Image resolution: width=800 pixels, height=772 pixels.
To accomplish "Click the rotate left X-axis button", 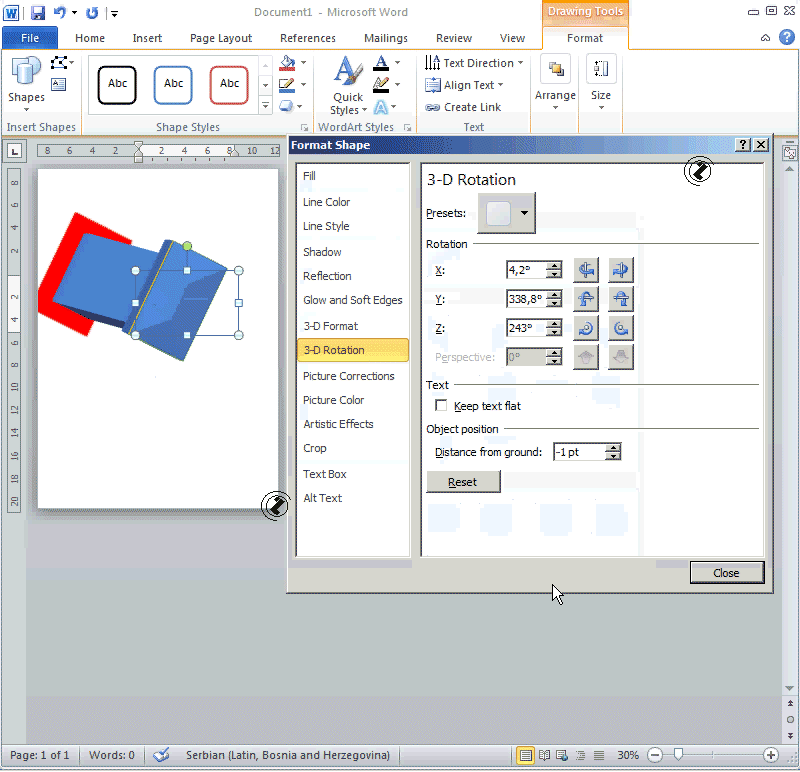I will point(586,270).
